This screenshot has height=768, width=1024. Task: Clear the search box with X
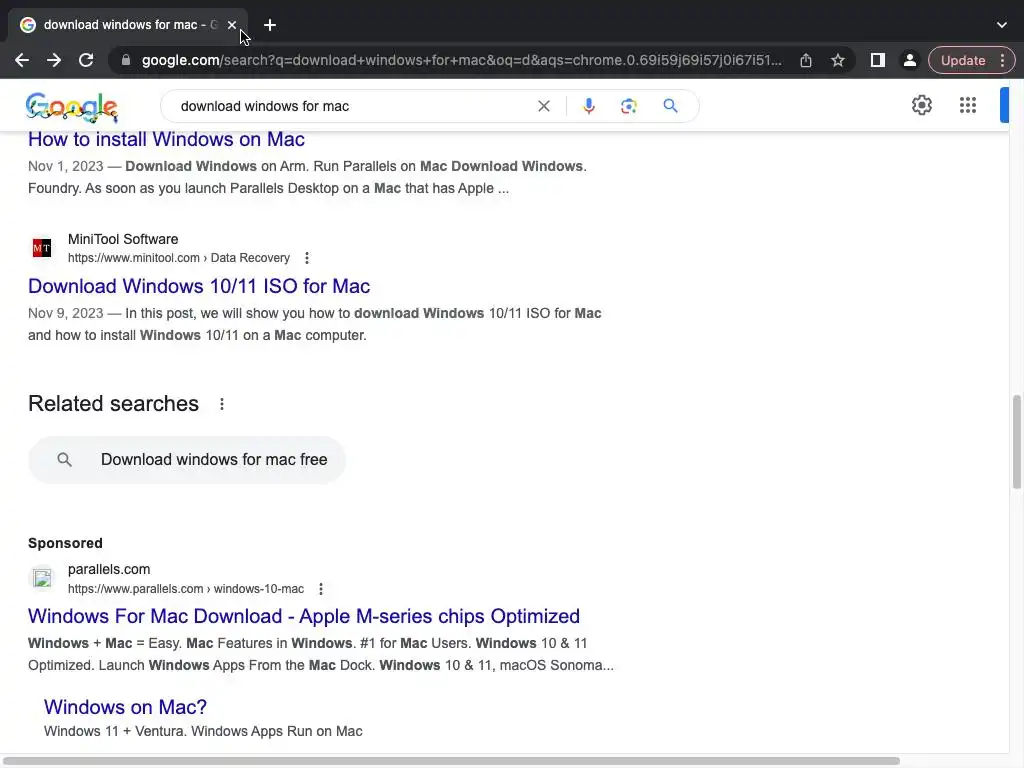[543, 106]
